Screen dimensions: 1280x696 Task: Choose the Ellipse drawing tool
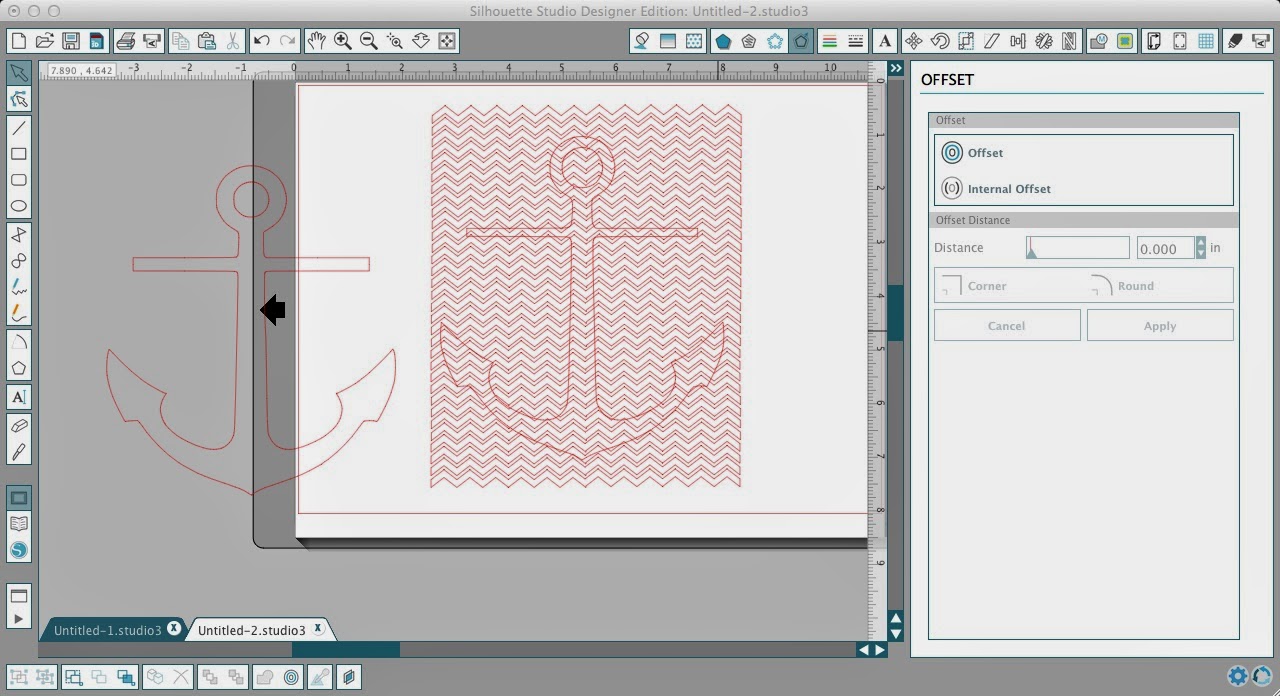pos(18,205)
